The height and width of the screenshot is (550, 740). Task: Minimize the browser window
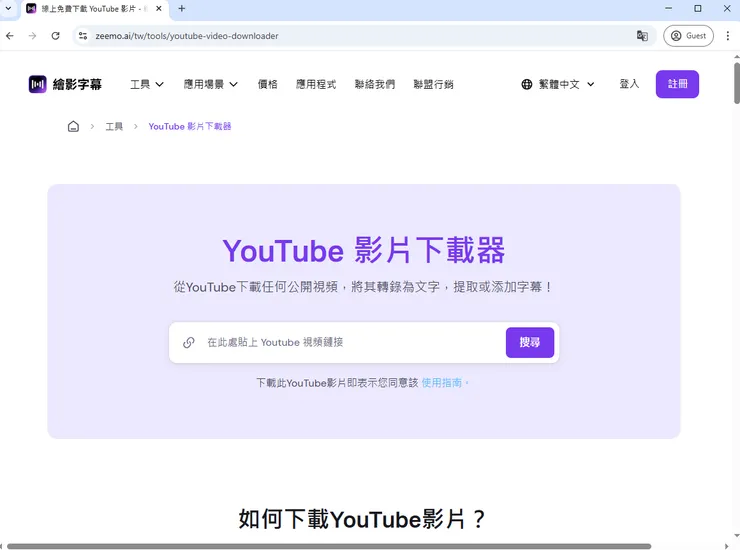[x=668, y=8]
